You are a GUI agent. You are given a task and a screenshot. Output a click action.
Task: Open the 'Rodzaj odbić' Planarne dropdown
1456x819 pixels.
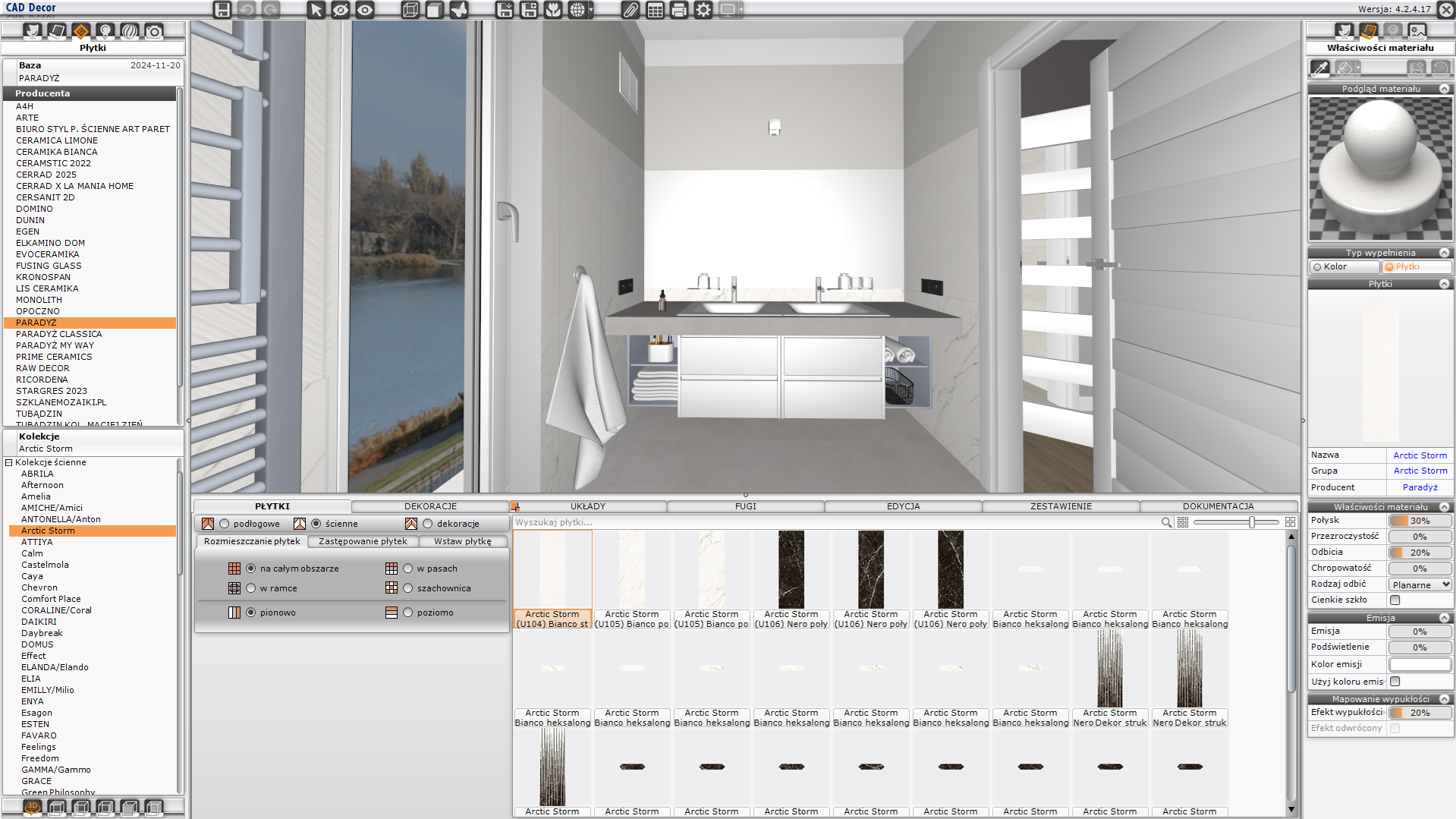[x=1420, y=584]
